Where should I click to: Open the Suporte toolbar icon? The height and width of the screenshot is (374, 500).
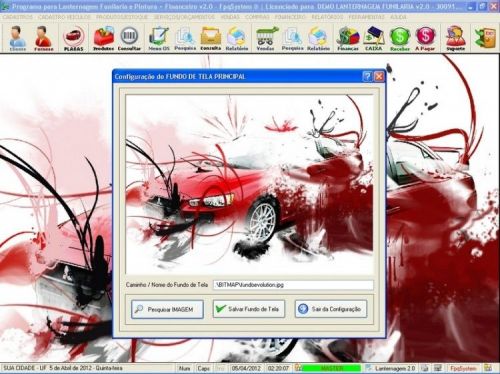[x=455, y=39]
